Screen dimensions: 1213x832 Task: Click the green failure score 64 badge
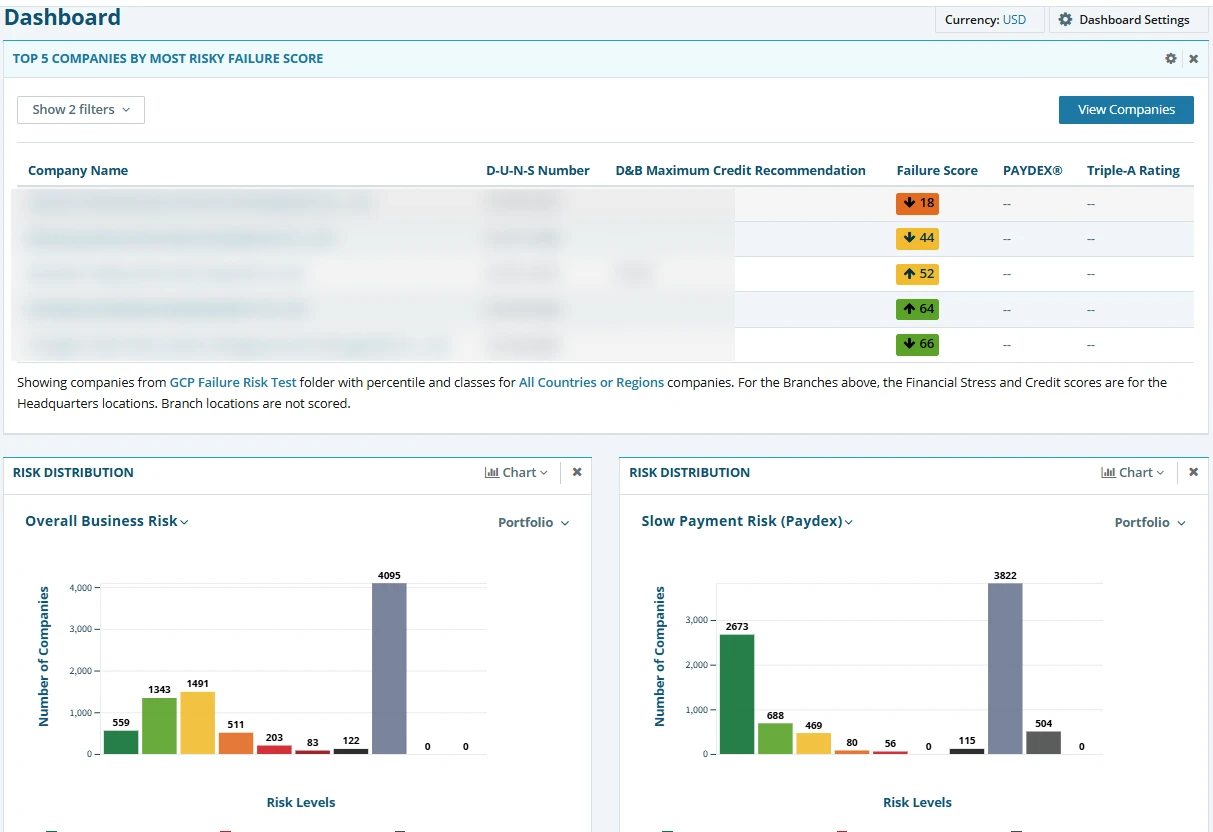tap(917, 309)
